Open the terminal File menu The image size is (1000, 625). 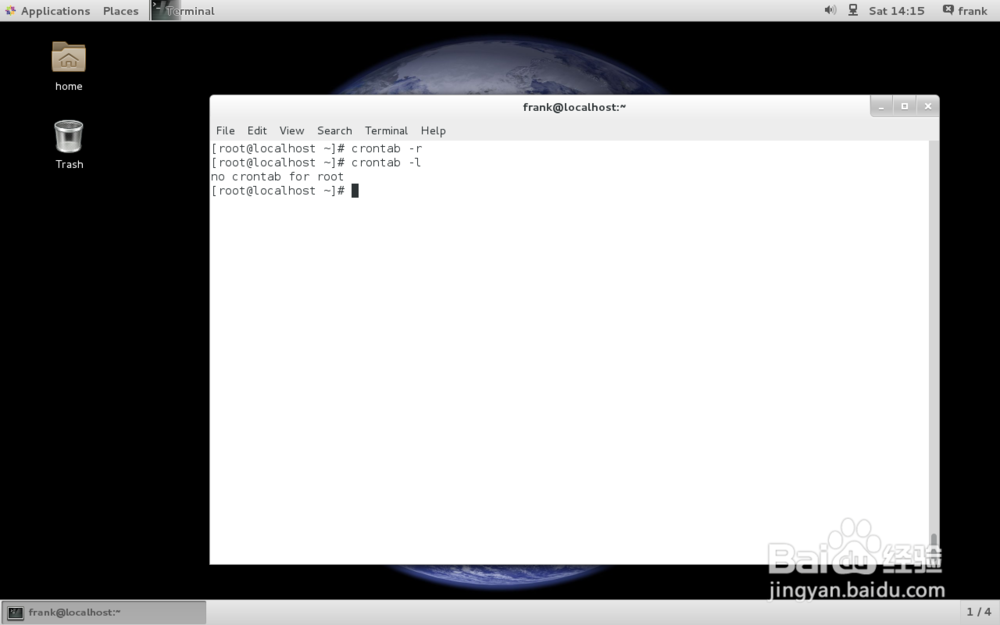[225, 131]
